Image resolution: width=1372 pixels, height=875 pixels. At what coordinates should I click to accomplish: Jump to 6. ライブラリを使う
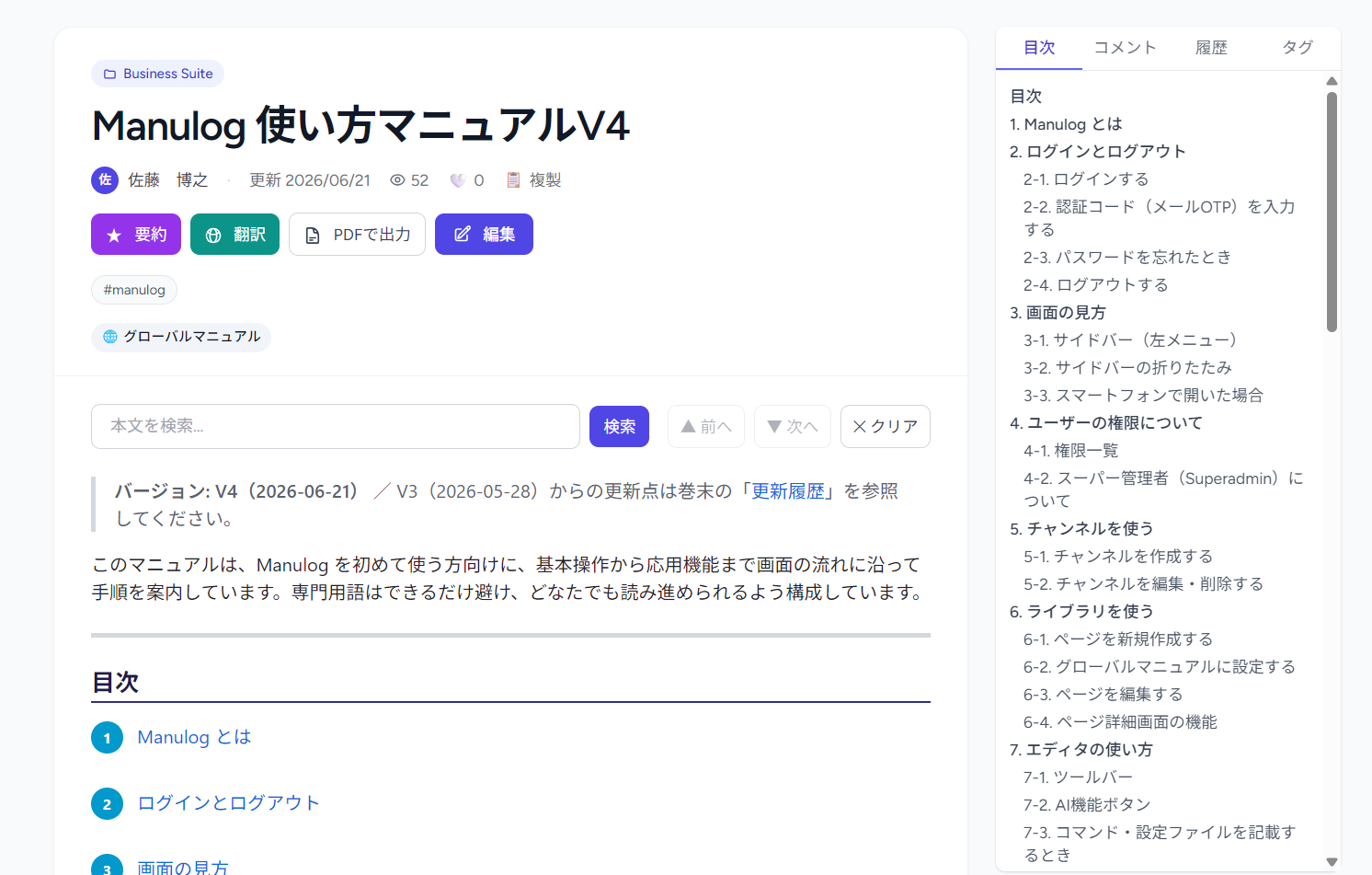coord(1081,612)
